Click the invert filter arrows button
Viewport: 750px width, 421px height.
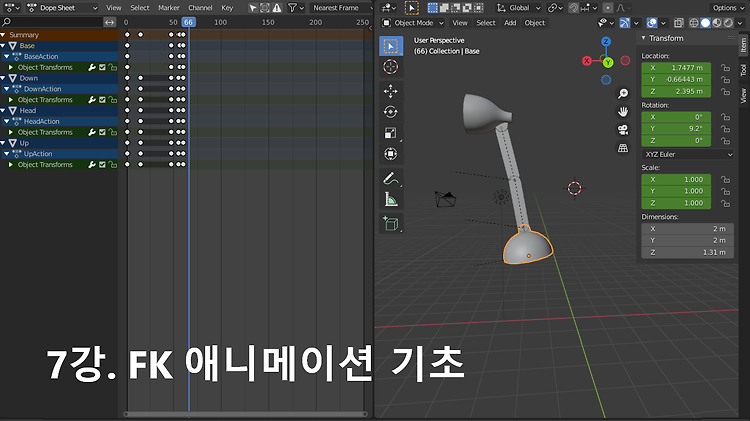[x=110, y=22]
